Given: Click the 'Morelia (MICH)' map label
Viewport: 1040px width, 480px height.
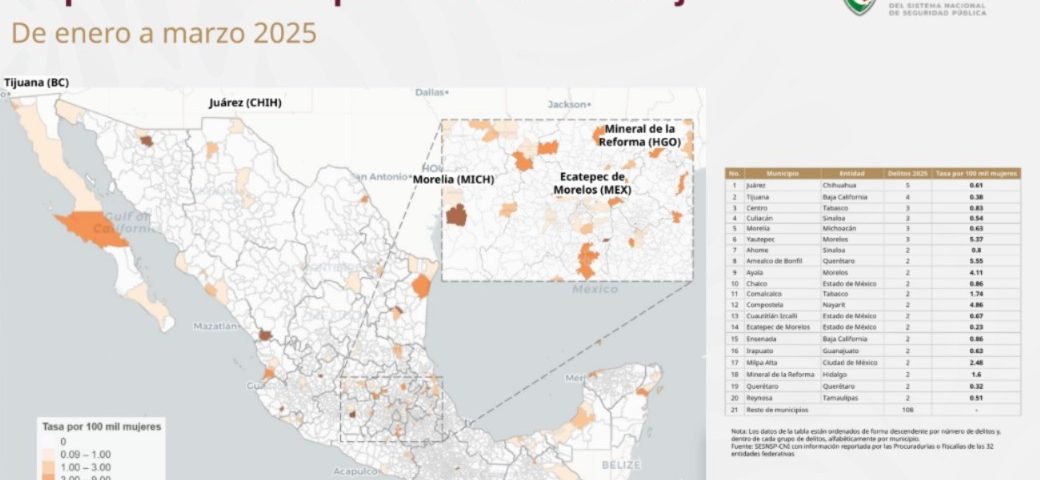Looking at the screenshot, I should click(x=454, y=179).
